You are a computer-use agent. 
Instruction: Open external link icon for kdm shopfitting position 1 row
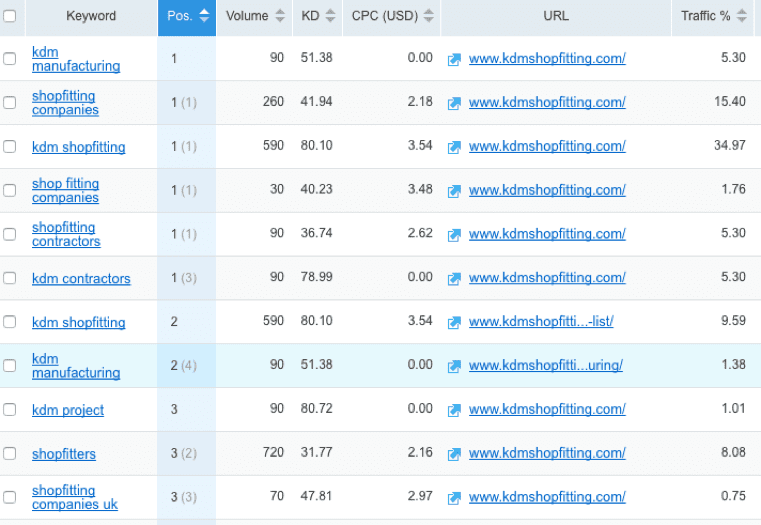click(454, 147)
